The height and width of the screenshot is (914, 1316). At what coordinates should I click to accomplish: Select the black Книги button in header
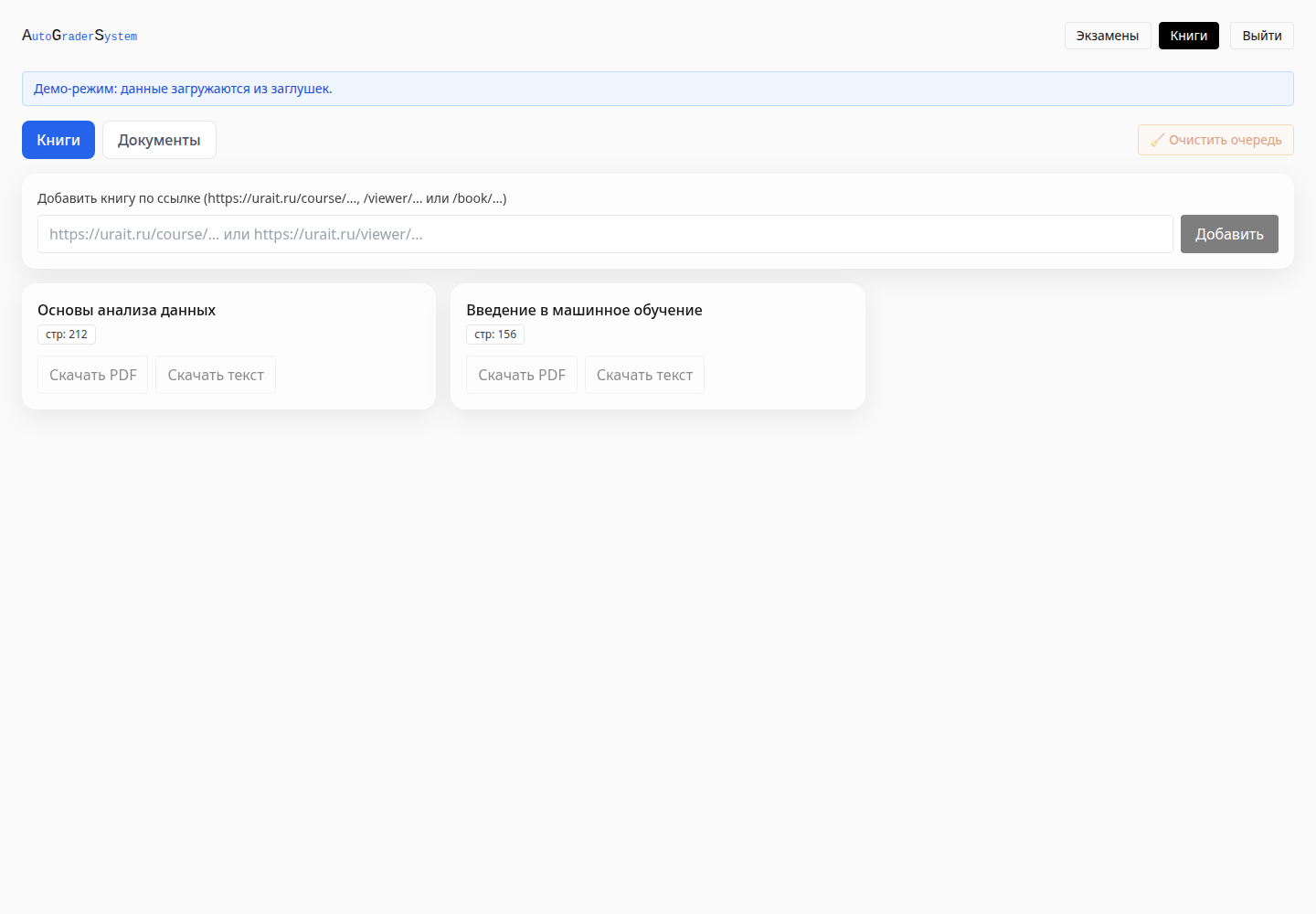click(x=1189, y=36)
